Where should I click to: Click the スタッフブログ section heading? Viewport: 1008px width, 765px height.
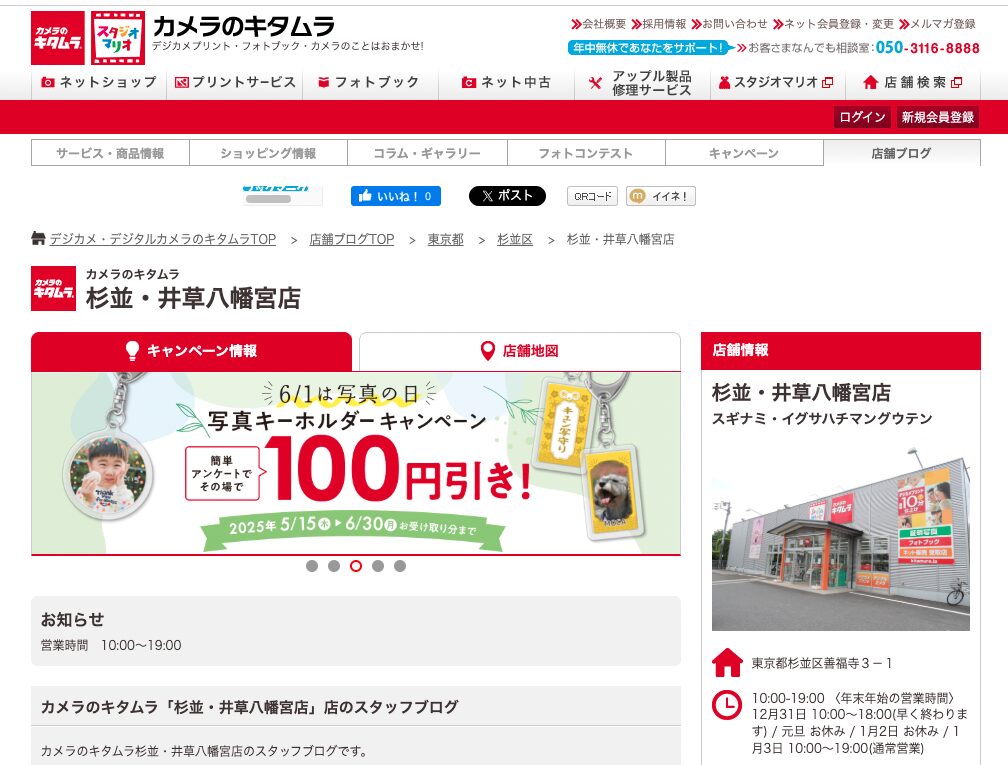(249, 707)
